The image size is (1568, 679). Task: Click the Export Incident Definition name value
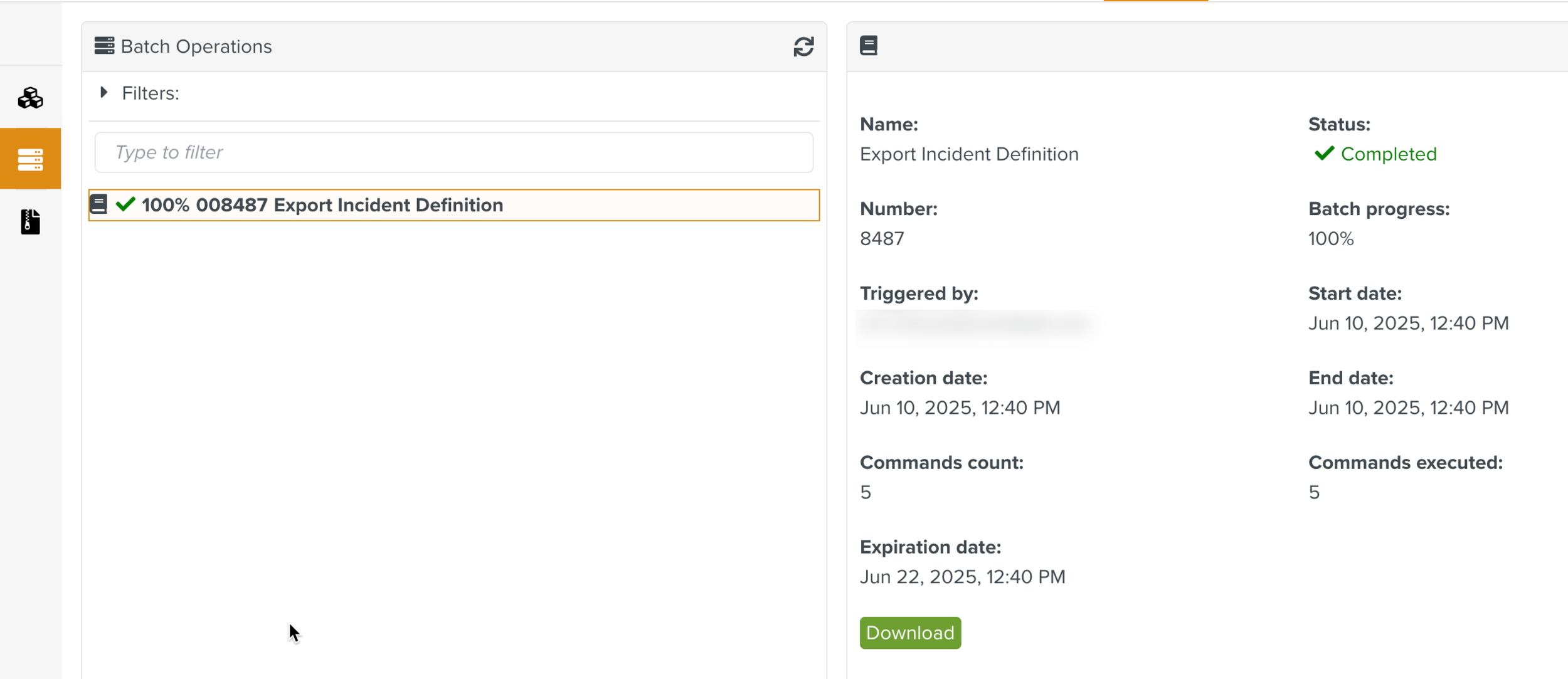click(x=968, y=154)
